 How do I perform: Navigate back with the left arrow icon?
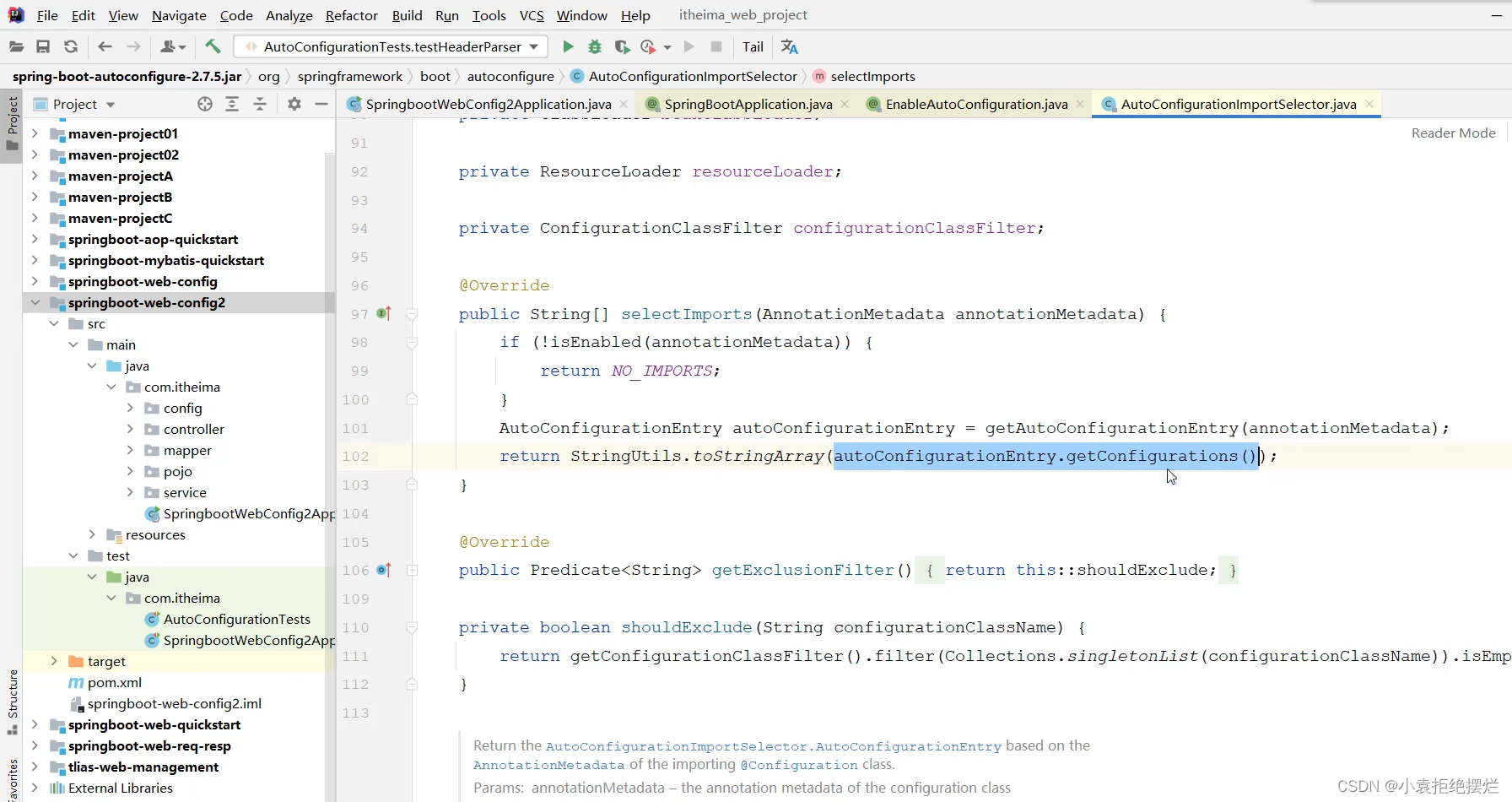105,46
